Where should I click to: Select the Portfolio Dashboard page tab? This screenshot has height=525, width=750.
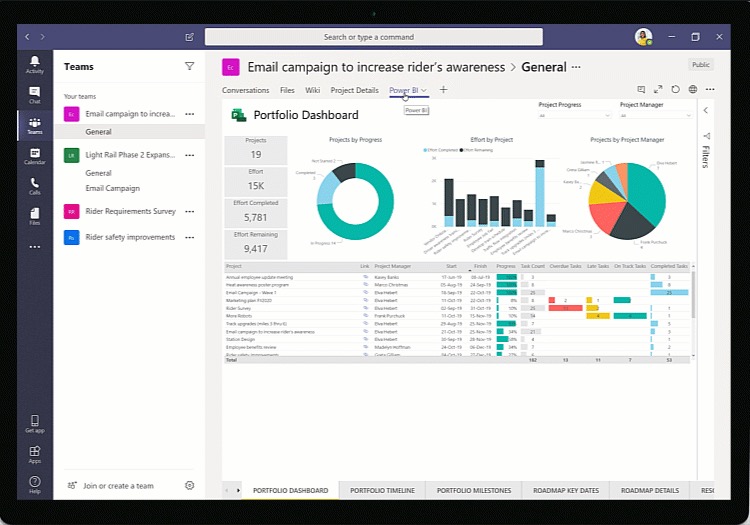coord(290,491)
